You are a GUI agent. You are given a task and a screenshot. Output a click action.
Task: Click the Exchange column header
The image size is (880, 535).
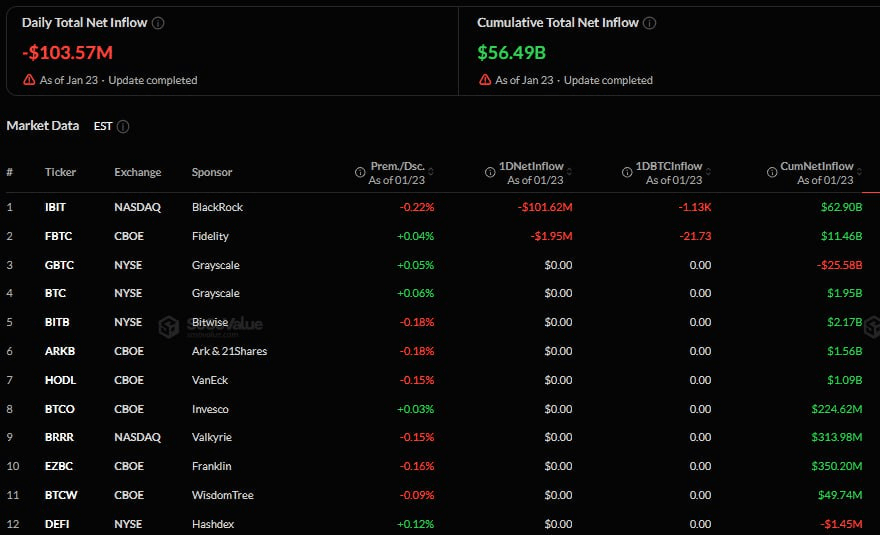[138, 172]
